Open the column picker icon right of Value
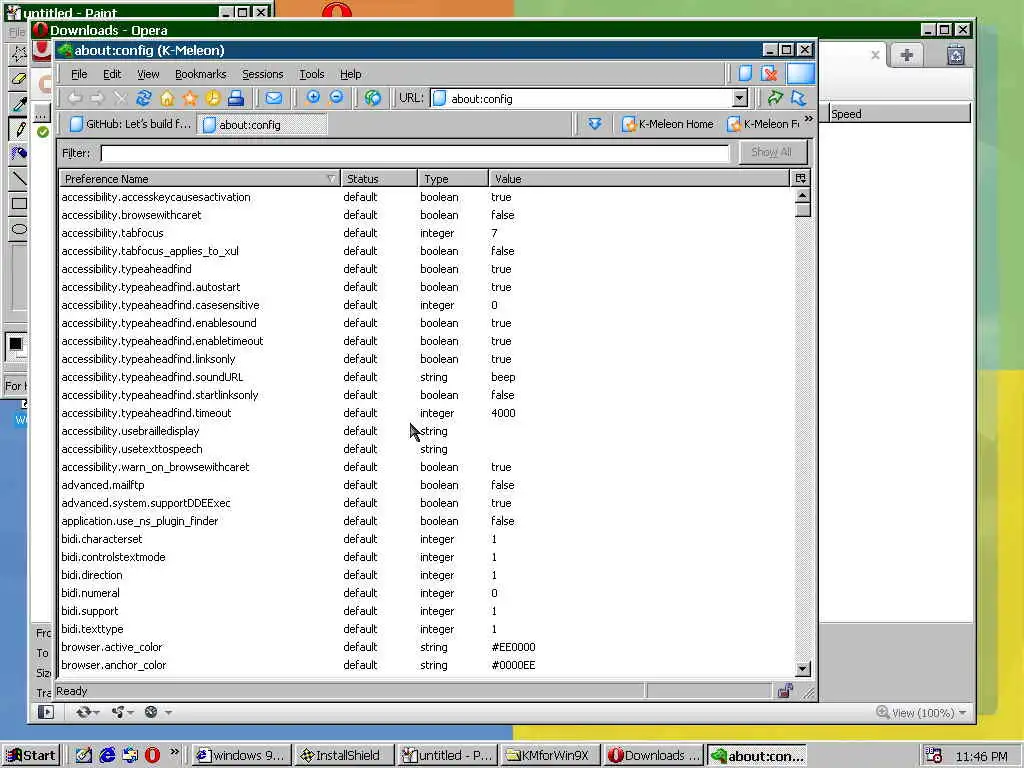1024x768 pixels. click(x=800, y=178)
